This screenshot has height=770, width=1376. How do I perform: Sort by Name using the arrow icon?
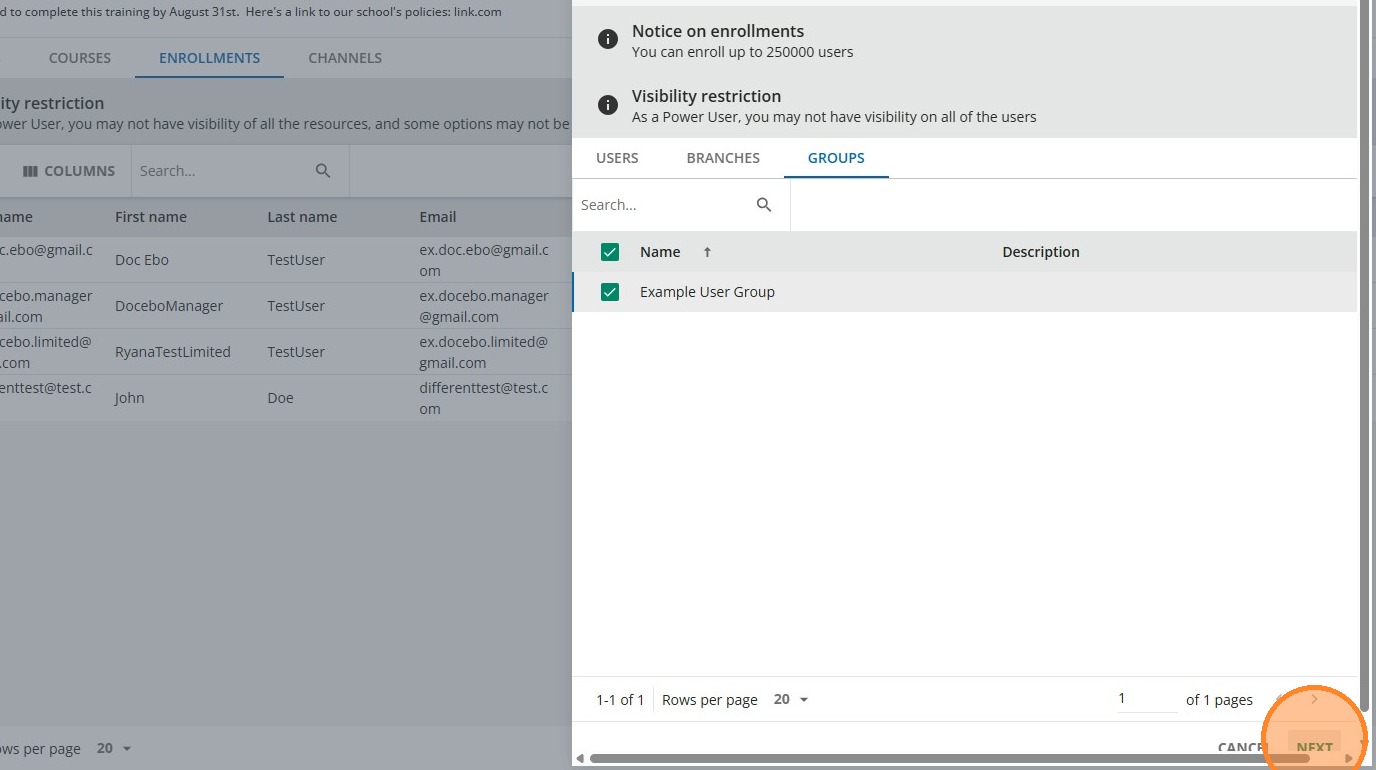tap(707, 252)
